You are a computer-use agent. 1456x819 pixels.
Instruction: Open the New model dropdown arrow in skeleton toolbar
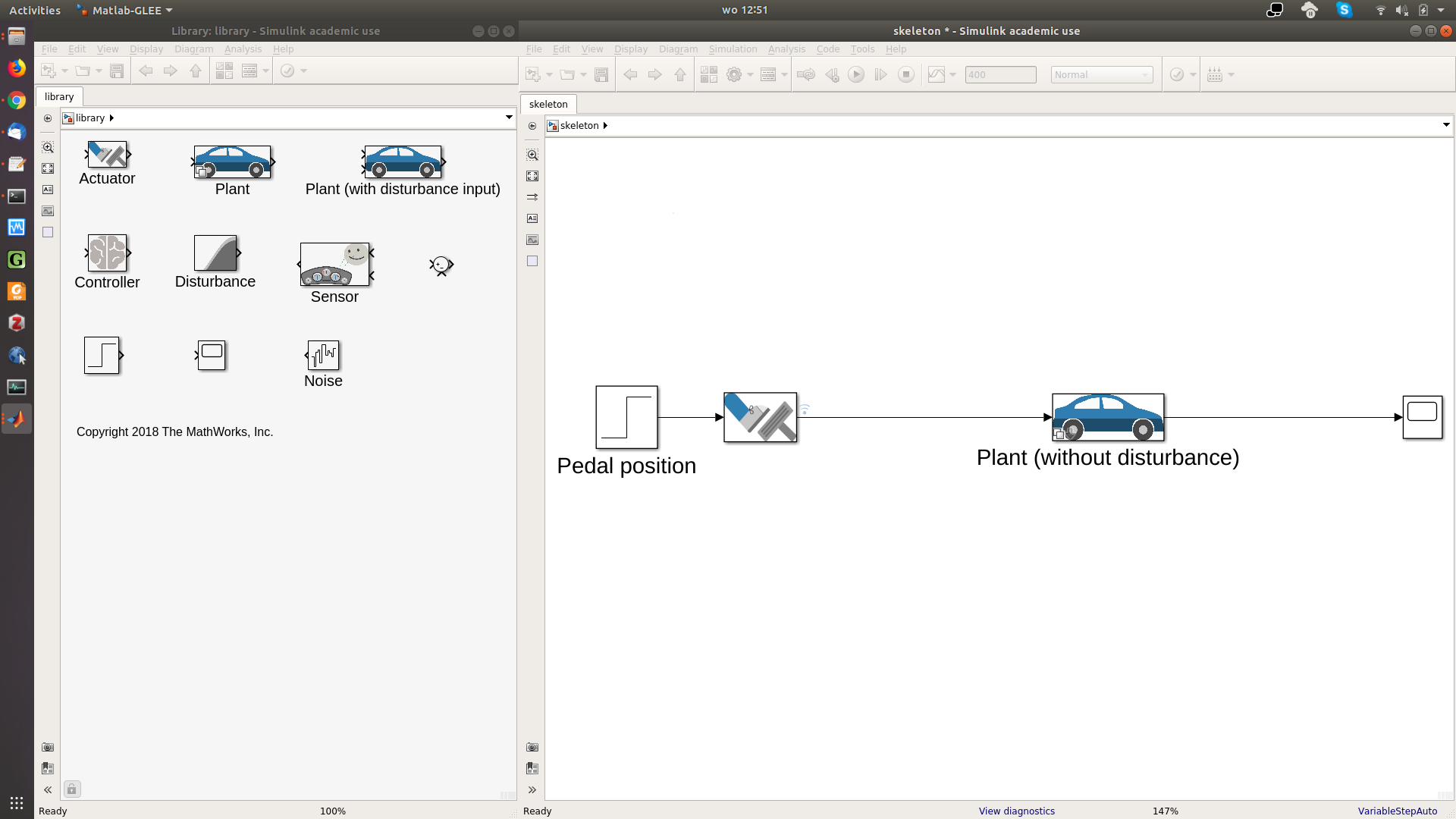pyautogui.click(x=549, y=74)
